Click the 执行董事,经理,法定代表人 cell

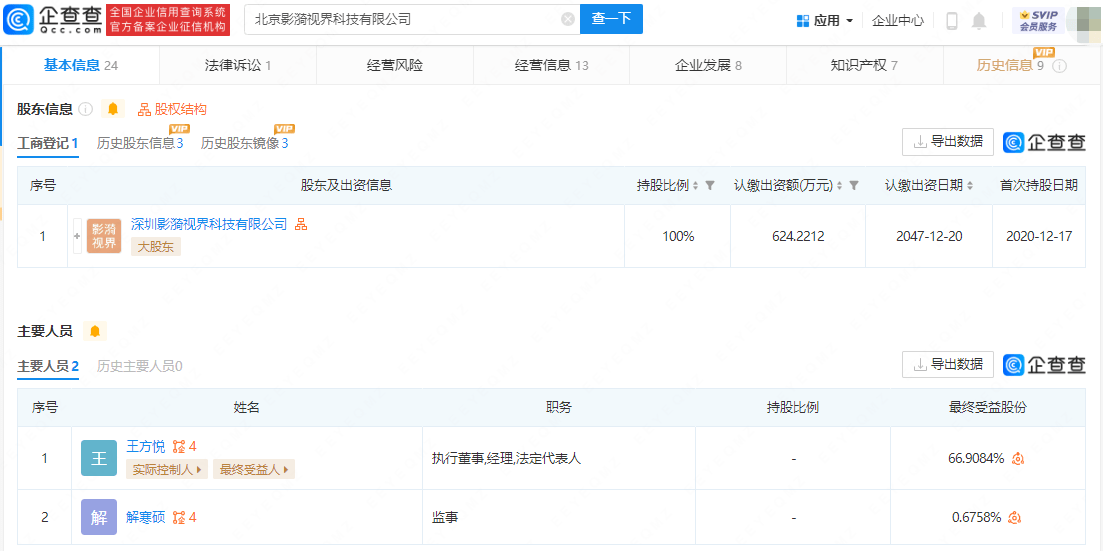559,458
